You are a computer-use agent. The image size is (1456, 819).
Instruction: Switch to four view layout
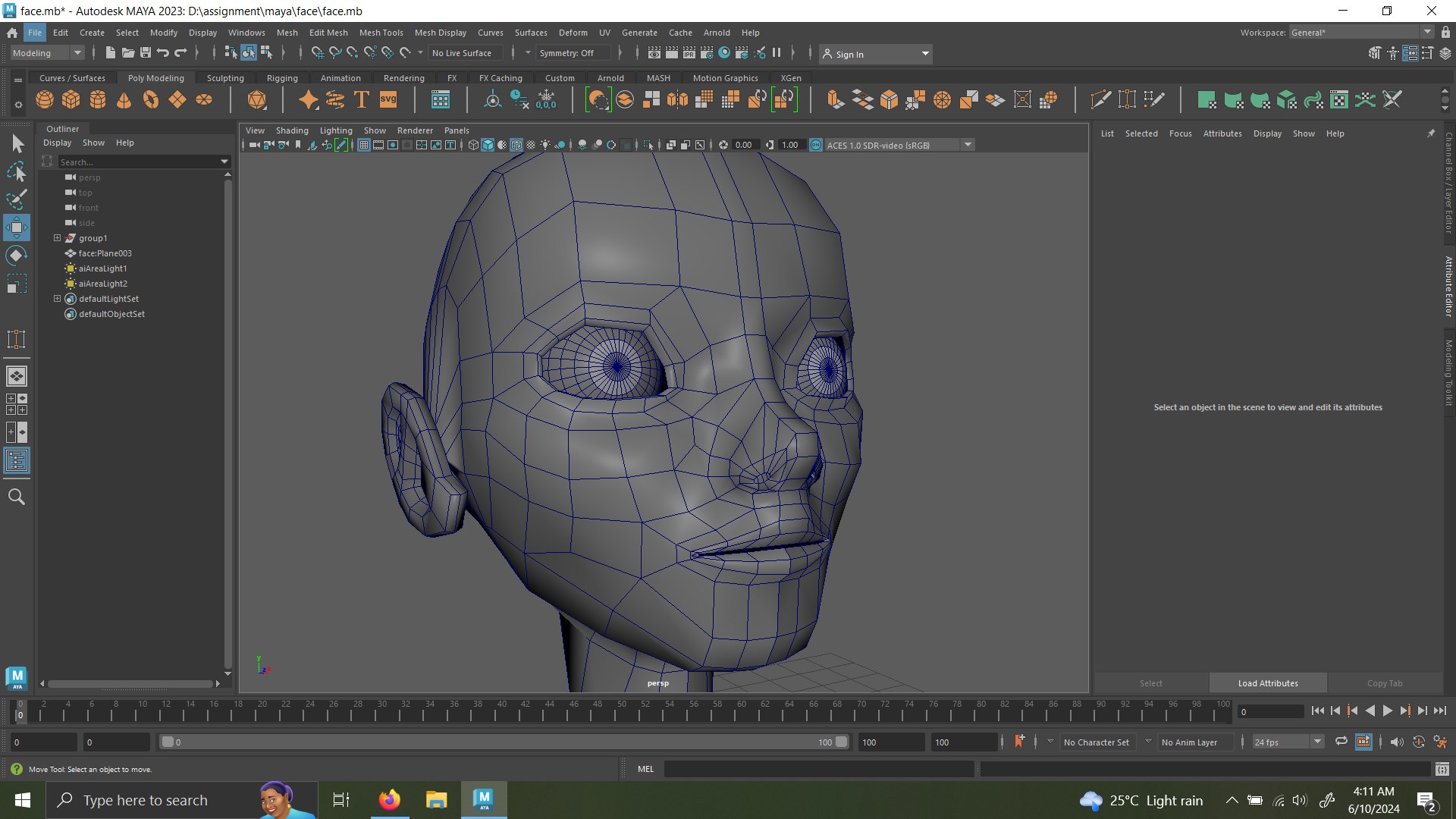click(x=17, y=404)
